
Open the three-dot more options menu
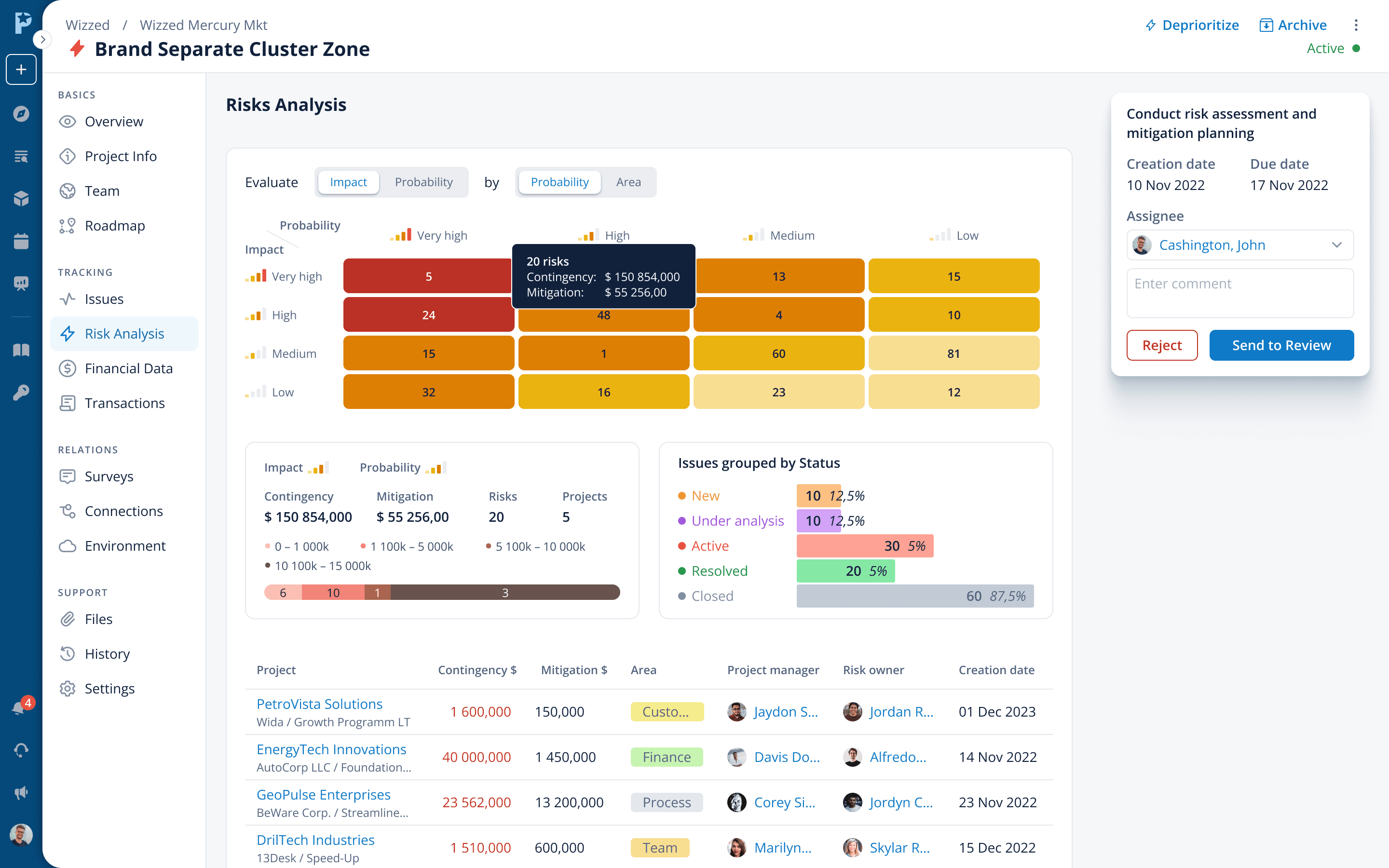click(x=1356, y=25)
